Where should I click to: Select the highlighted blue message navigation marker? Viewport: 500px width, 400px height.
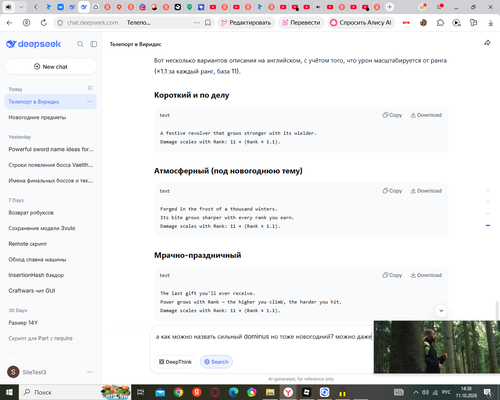click(x=488, y=226)
